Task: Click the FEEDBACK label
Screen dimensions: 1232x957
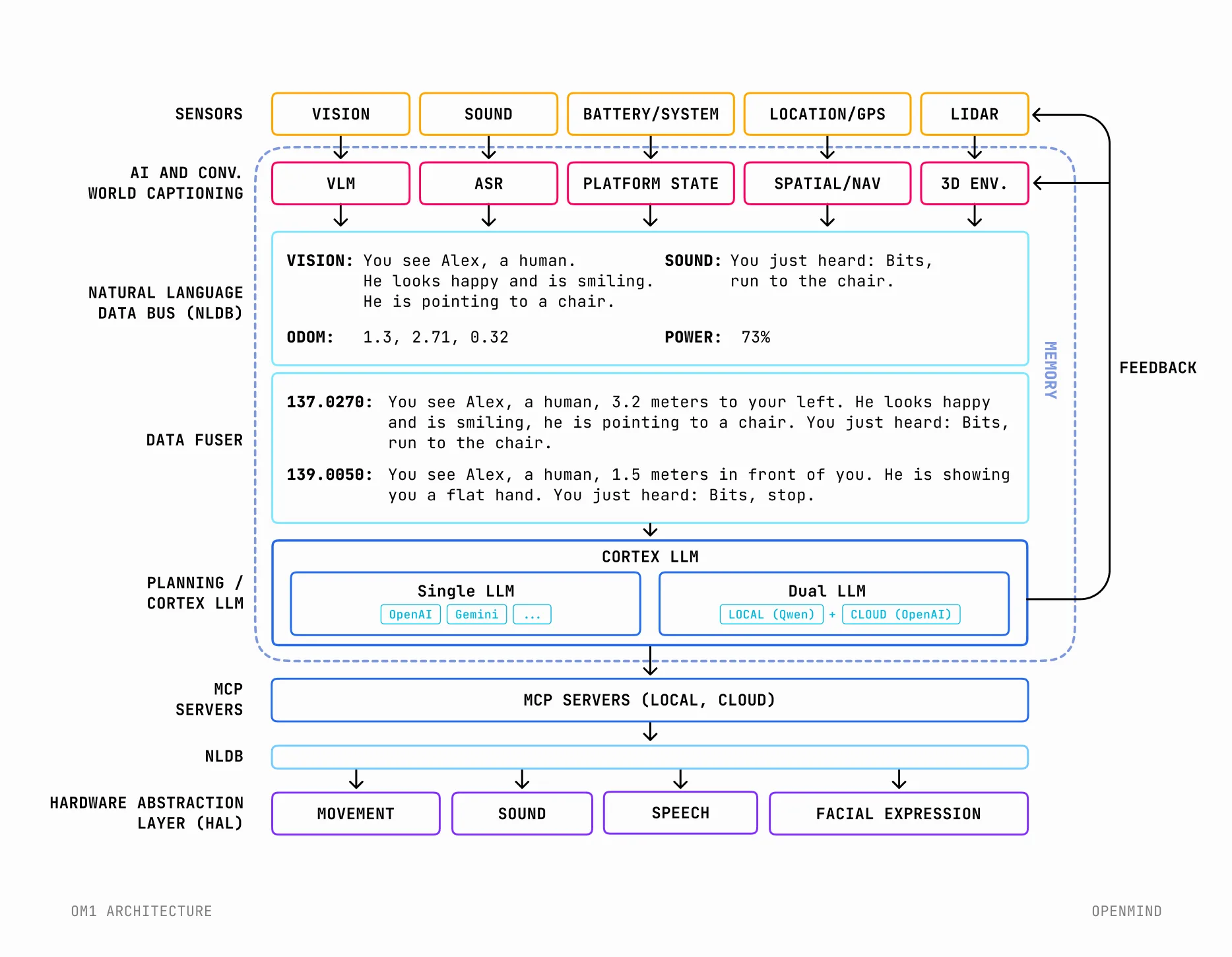Action: click(1158, 368)
